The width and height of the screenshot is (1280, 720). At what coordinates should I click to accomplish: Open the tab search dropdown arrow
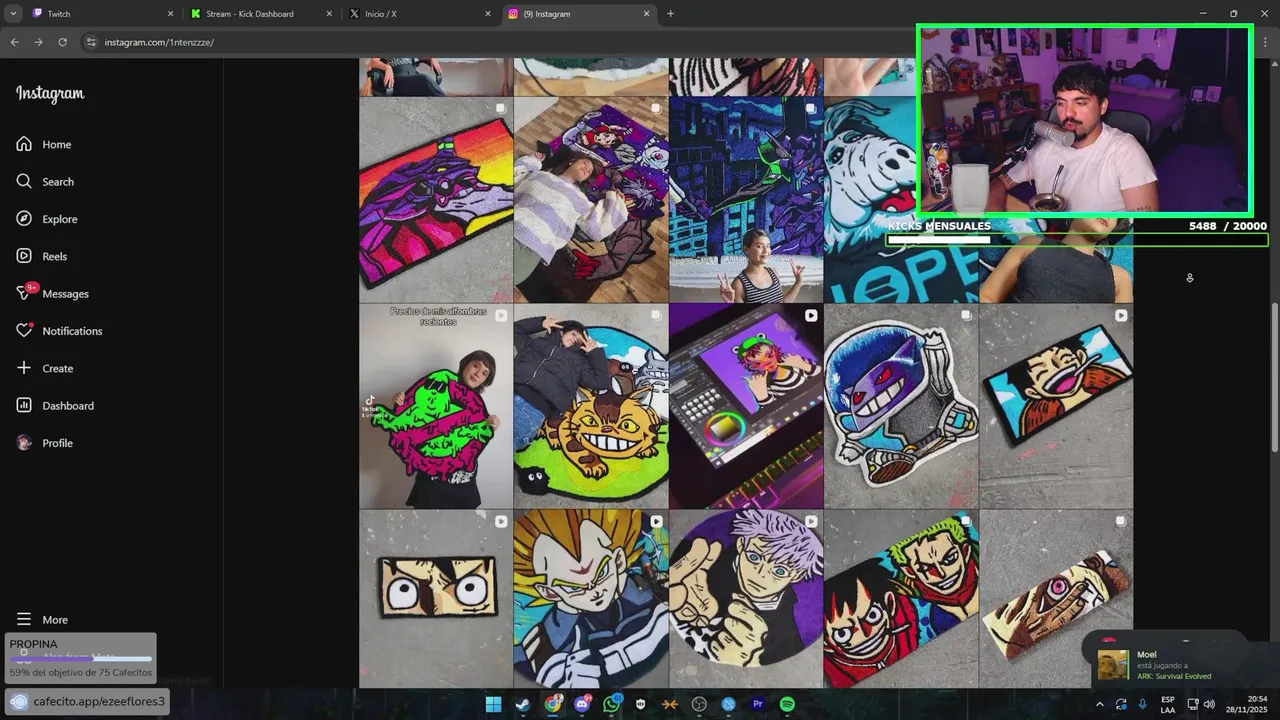13,14
